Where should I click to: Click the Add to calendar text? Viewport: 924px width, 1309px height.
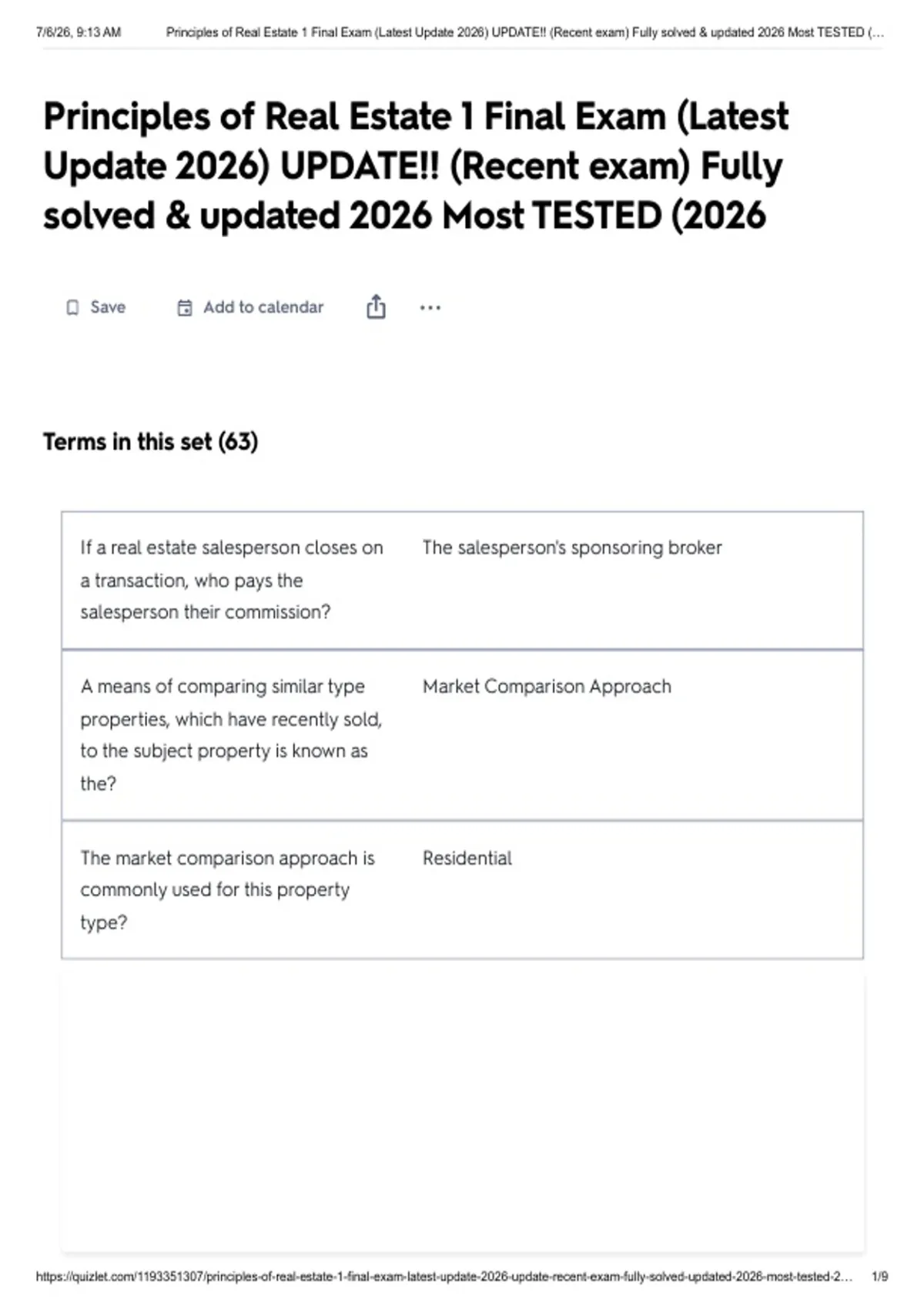(x=263, y=307)
